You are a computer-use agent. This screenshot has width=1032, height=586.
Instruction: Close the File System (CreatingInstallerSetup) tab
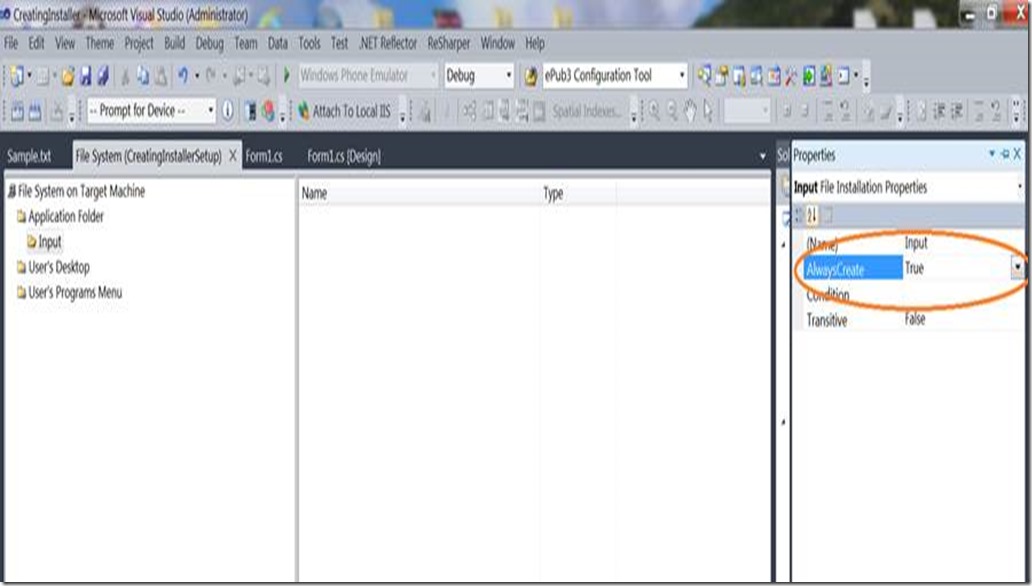tap(233, 156)
